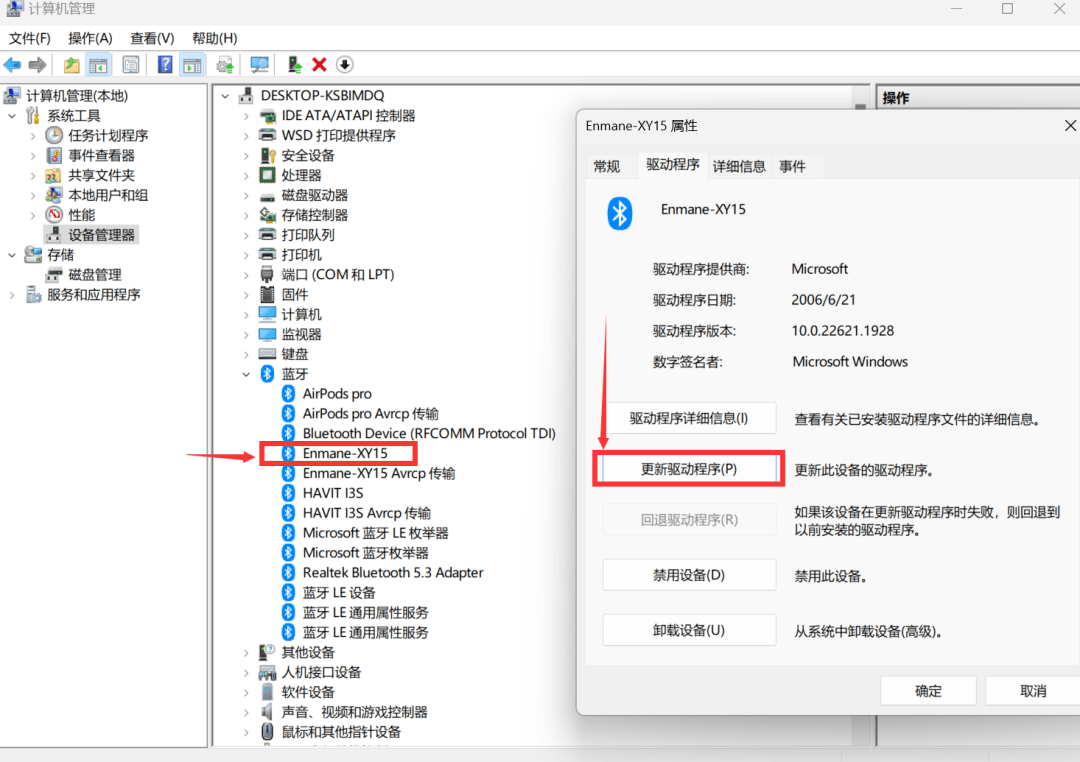Click 确定 to confirm the properties dialog
The height and width of the screenshot is (762, 1080).
(928, 690)
